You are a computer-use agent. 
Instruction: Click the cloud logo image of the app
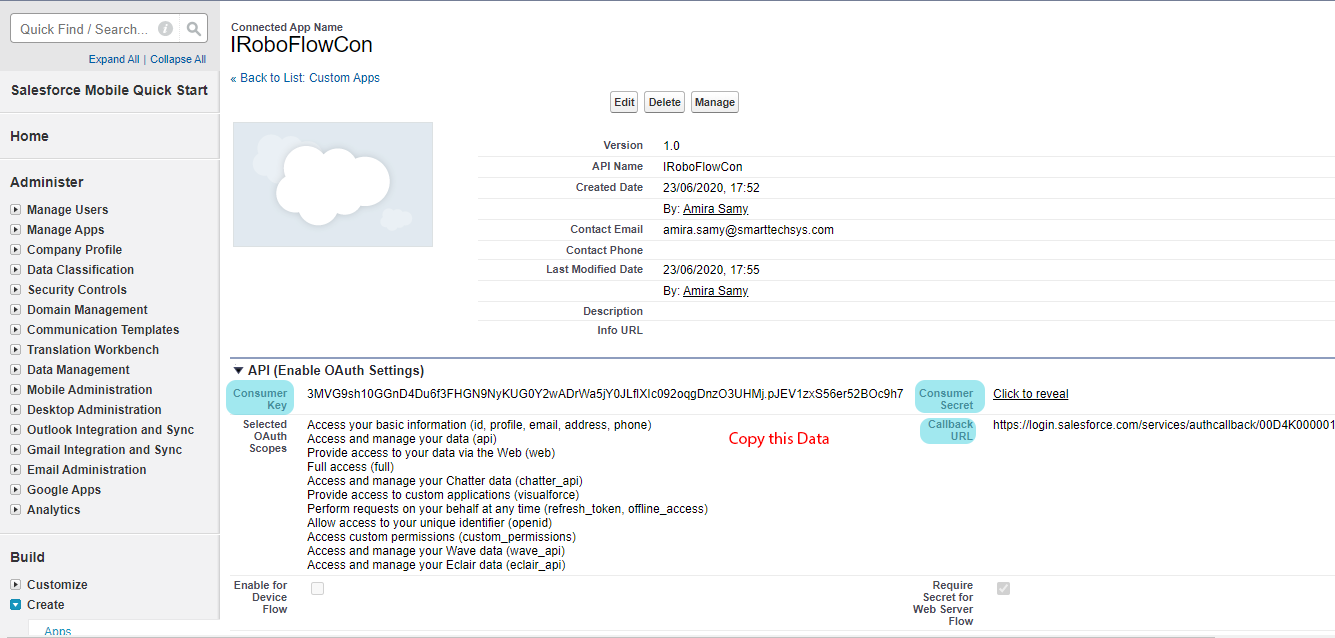(333, 184)
